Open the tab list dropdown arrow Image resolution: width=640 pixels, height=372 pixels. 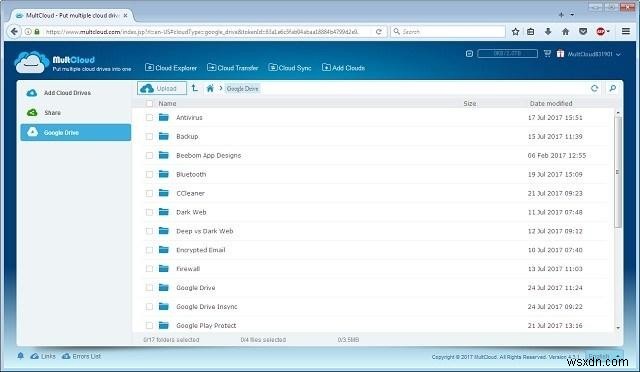tap(572, 15)
